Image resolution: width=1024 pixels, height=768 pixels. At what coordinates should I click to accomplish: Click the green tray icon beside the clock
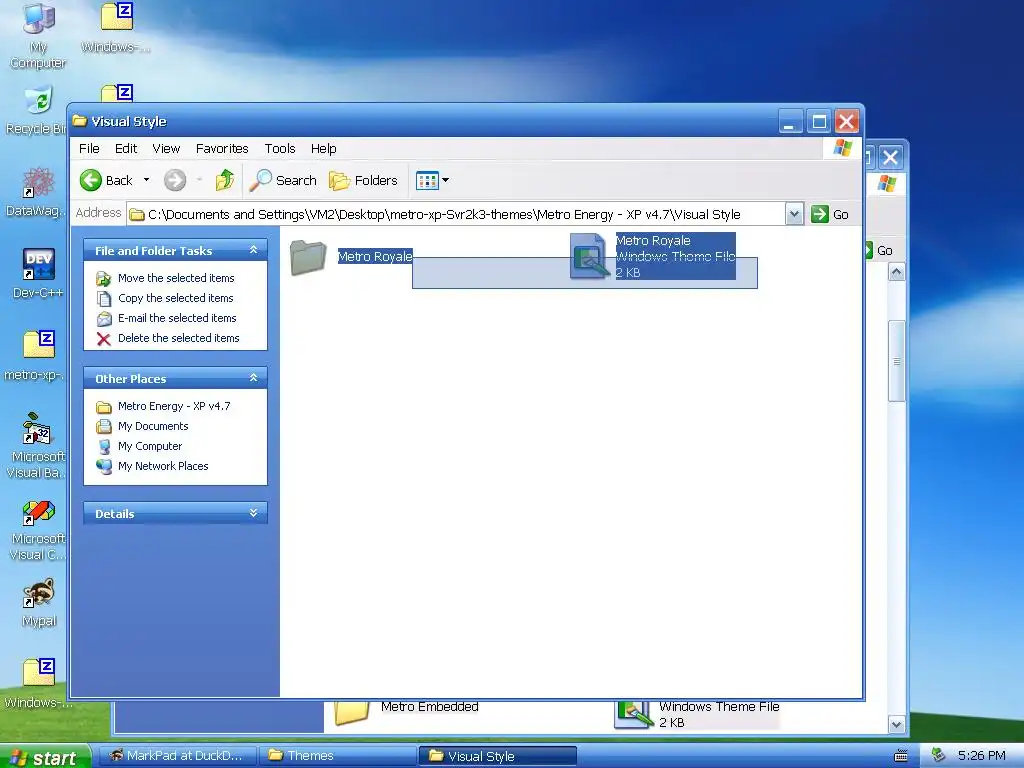coord(938,755)
